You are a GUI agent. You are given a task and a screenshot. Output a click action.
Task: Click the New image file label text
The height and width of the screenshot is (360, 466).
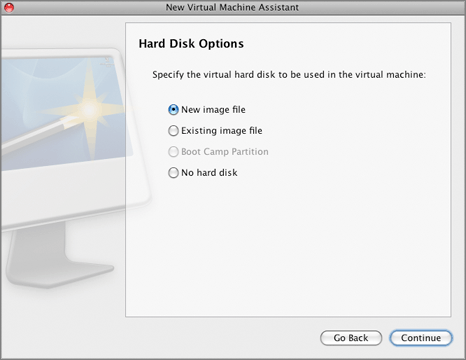(x=213, y=110)
